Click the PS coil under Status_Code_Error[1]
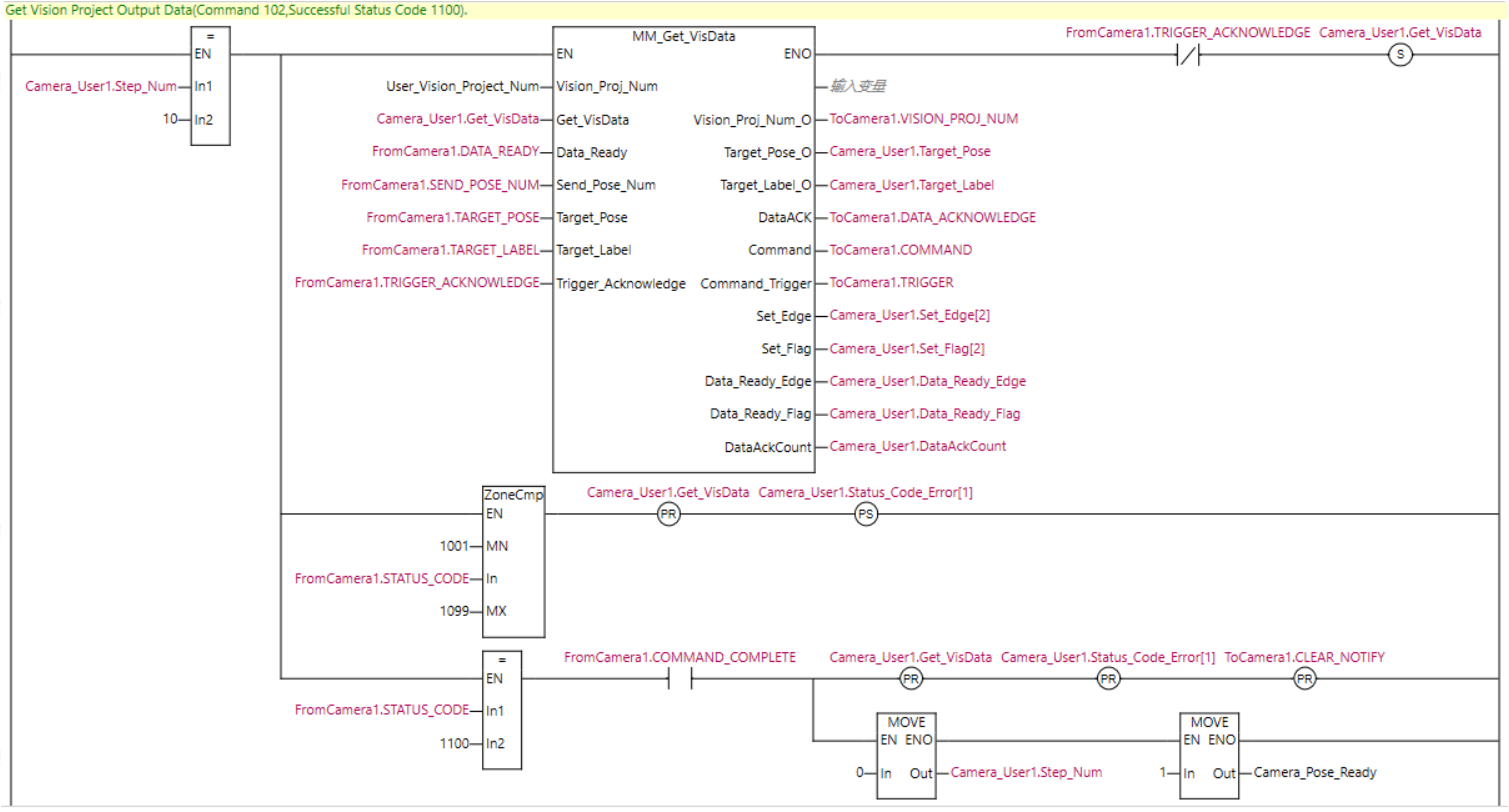The width and height of the screenshot is (1509, 812). click(x=866, y=515)
